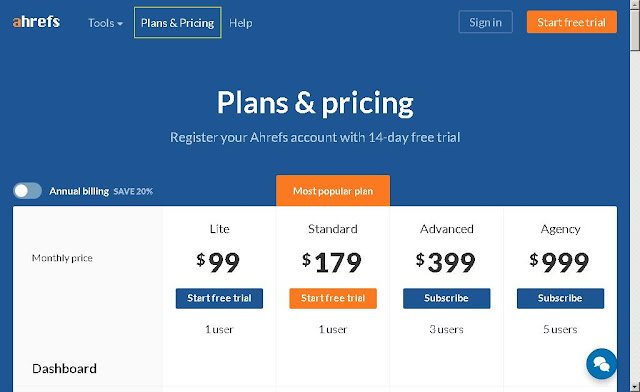Click the scrollbar down arrow
Image resolution: width=640 pixels, height=392 pixels.
[635, 386]
